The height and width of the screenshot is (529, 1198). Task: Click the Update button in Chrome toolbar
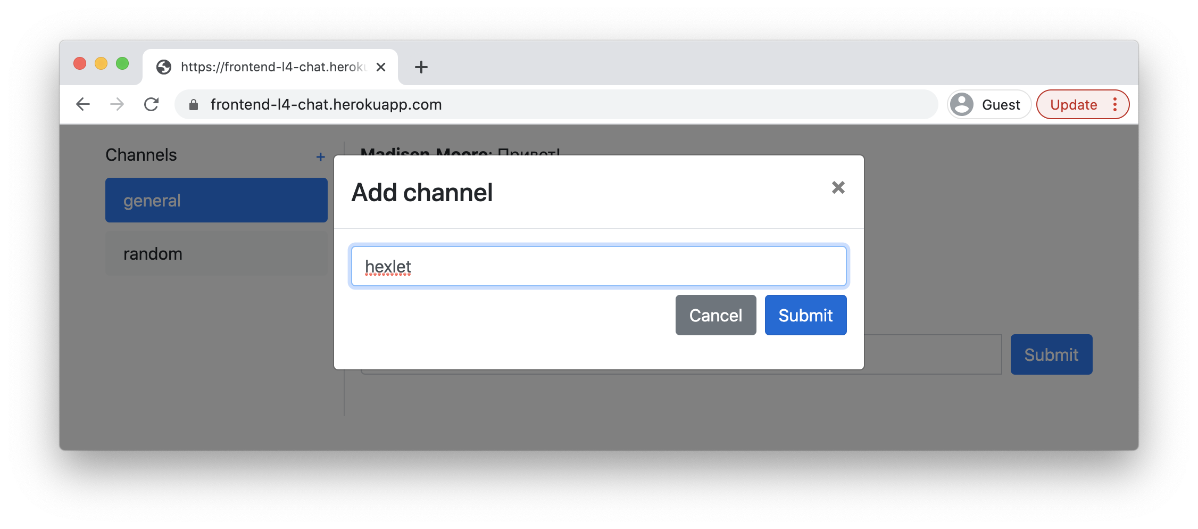click(x=1073, y=104)
